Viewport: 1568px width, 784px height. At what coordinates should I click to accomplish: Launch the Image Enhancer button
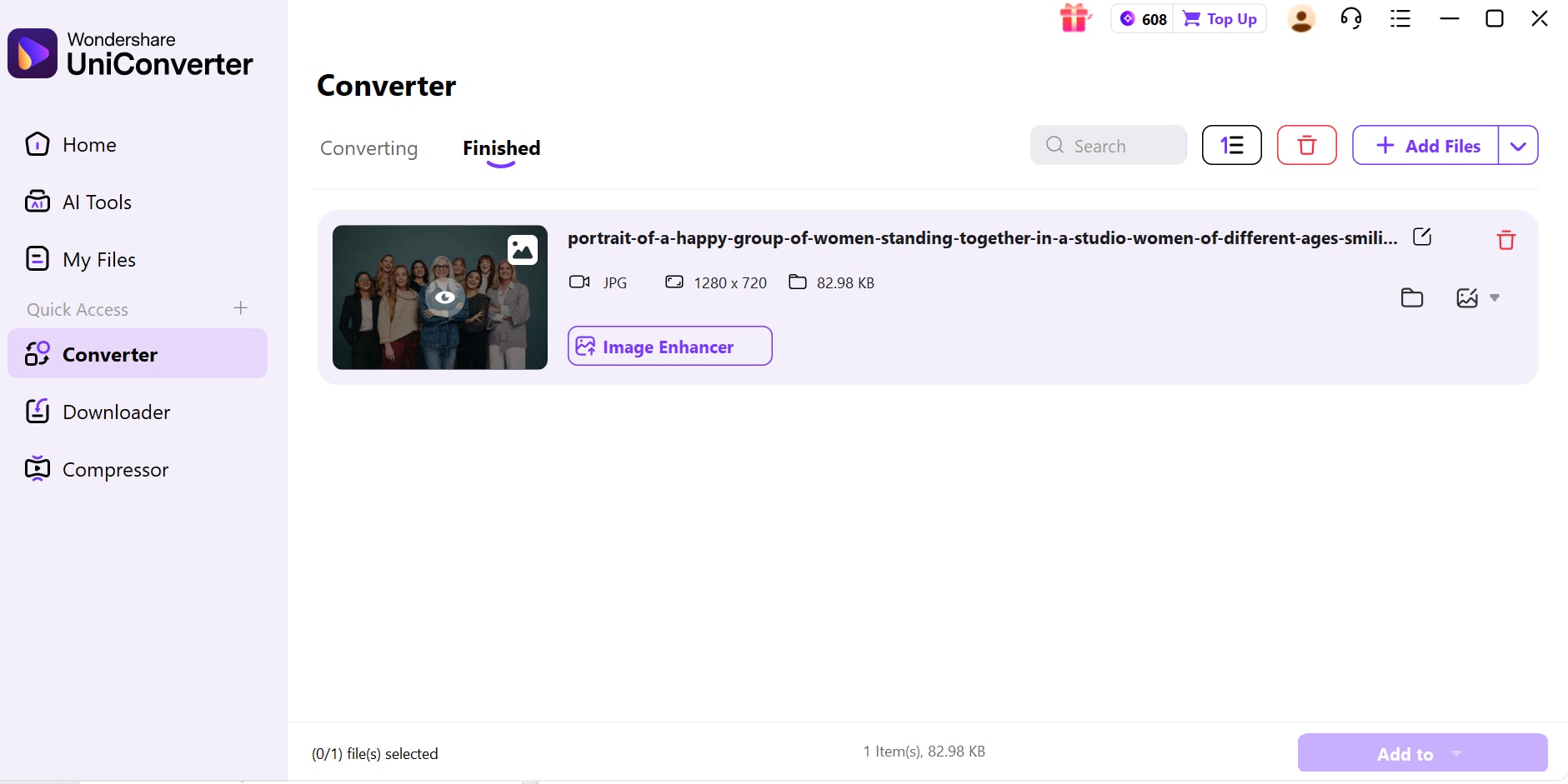(670, 346)
